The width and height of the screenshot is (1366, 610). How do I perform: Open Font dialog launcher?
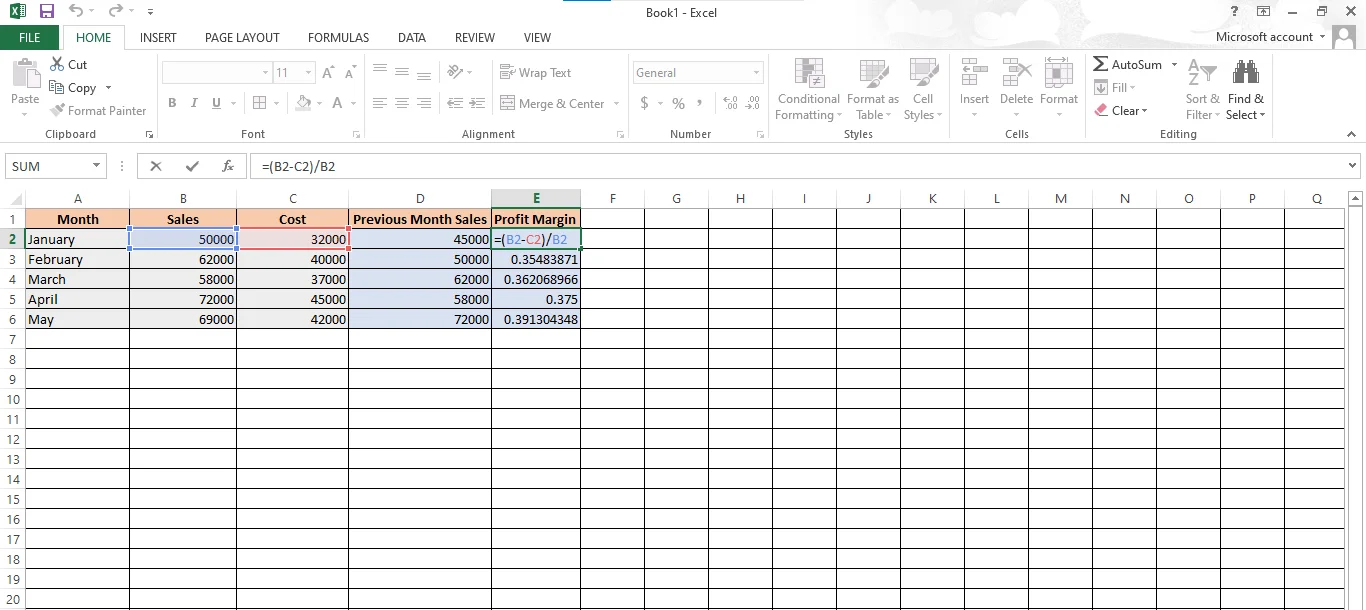tap(355, 134)
